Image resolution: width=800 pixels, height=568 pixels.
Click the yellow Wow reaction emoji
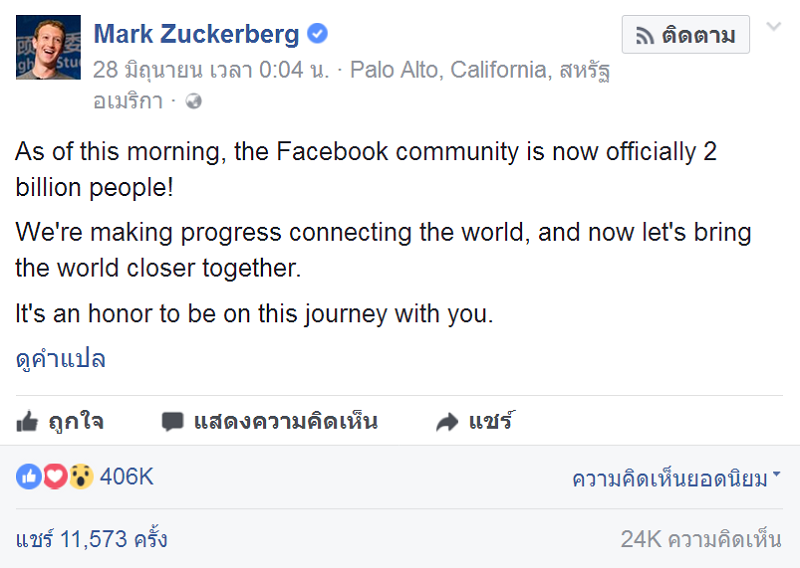pyautogui.click(x=80, y=477)
